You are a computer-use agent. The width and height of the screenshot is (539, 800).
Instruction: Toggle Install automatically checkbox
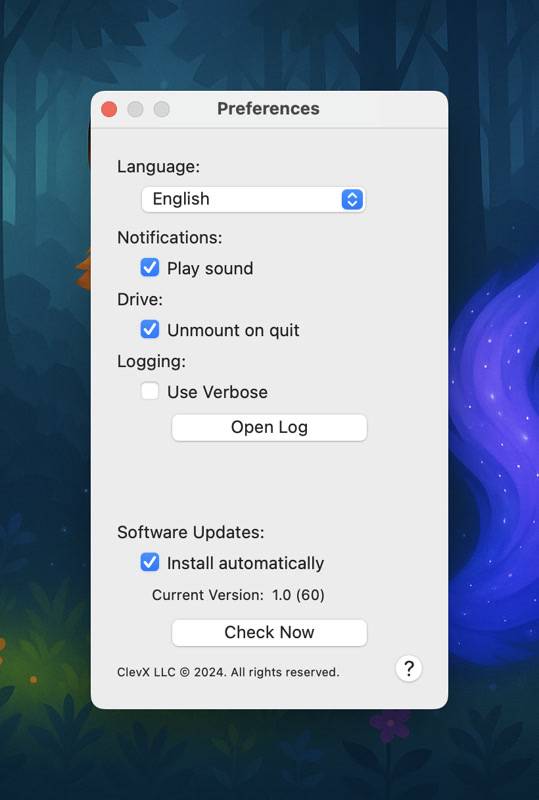(x=150, y=562)
